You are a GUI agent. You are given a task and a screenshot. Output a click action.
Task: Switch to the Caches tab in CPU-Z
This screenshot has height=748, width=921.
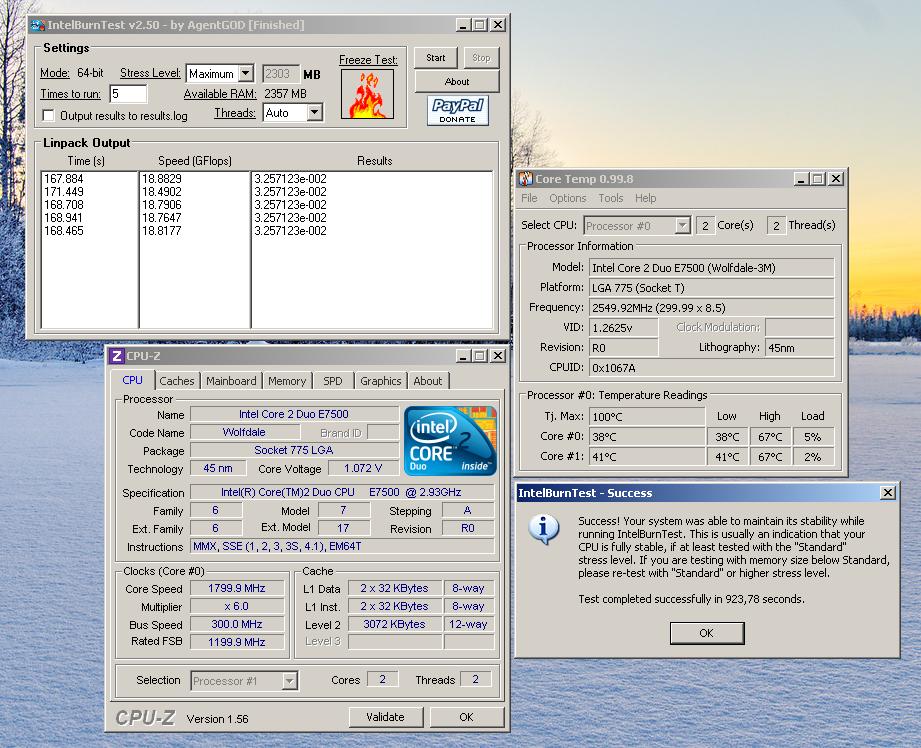[177, 381]
